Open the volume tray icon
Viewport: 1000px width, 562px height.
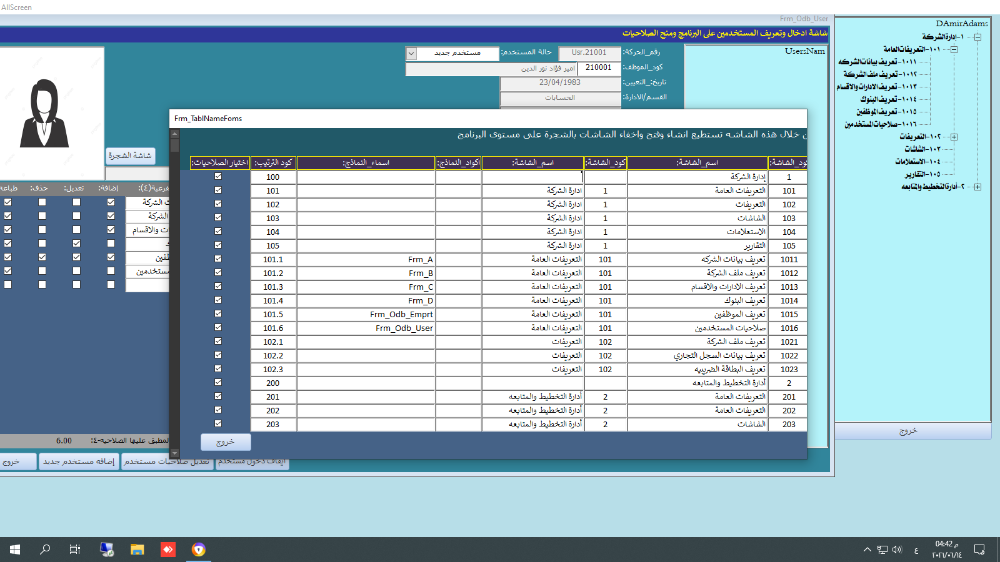(x=897, y=549)
